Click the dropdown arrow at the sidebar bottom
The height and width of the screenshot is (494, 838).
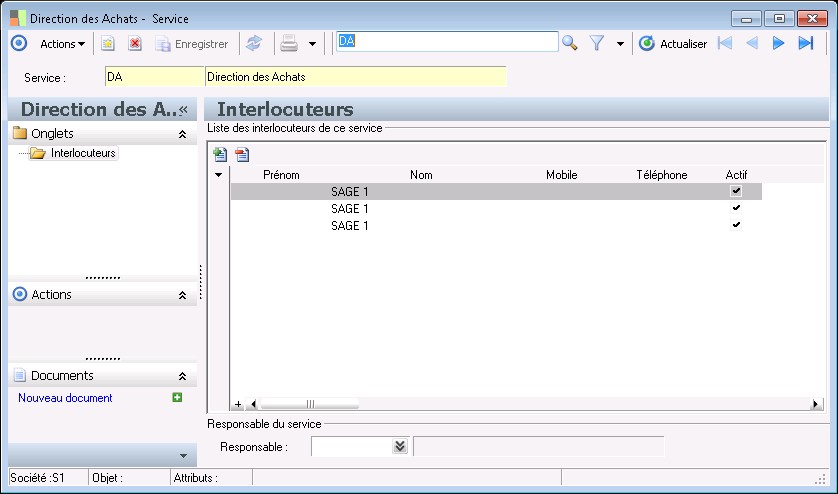coord(183,456)
